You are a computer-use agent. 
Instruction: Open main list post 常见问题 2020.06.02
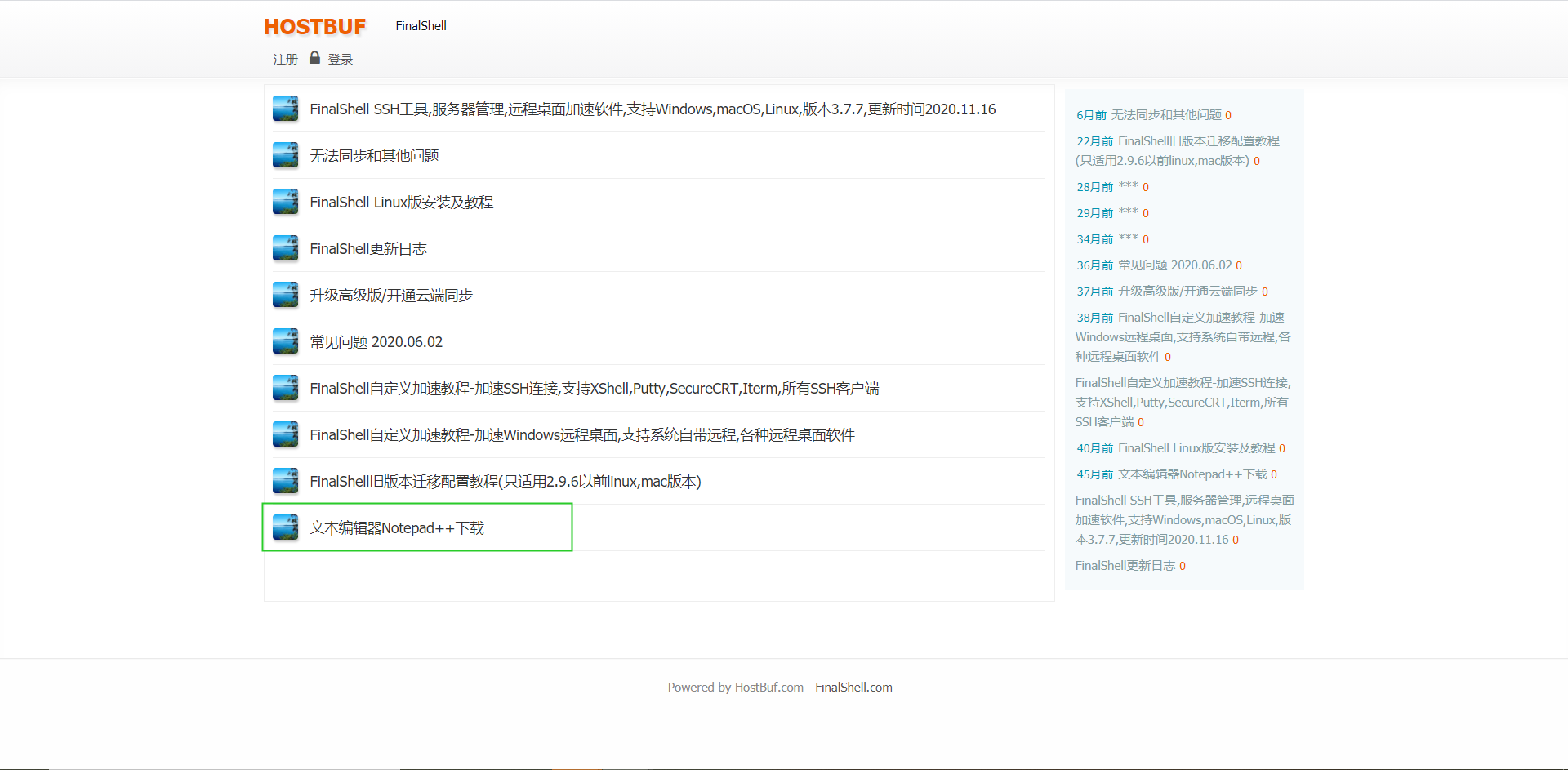tap(376, 342)
